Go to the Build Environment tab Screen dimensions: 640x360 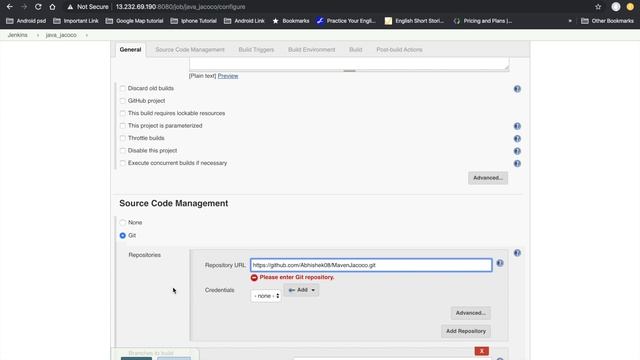[x=311, y=49]
